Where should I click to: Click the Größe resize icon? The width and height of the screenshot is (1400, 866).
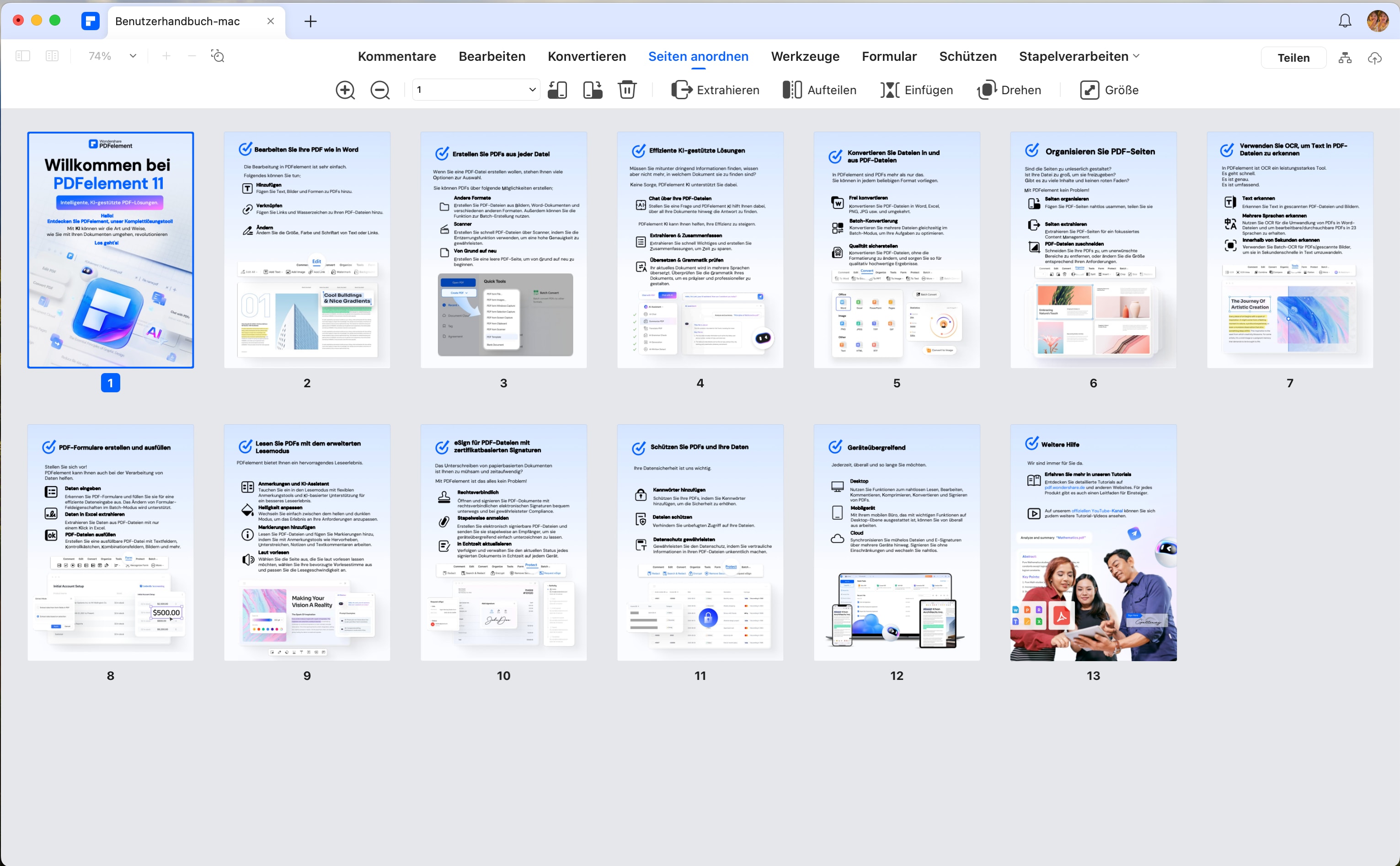point(1089,90)
